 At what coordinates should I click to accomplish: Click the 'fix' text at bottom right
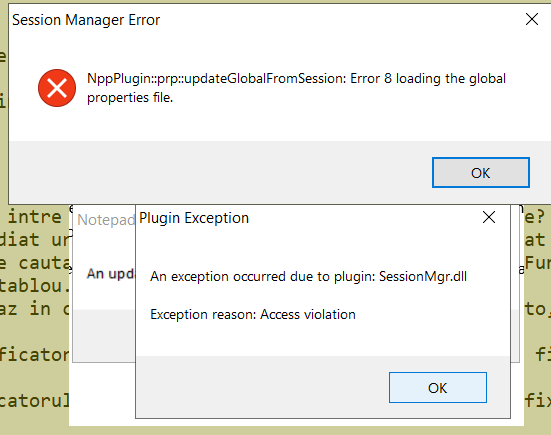(538, 400)
